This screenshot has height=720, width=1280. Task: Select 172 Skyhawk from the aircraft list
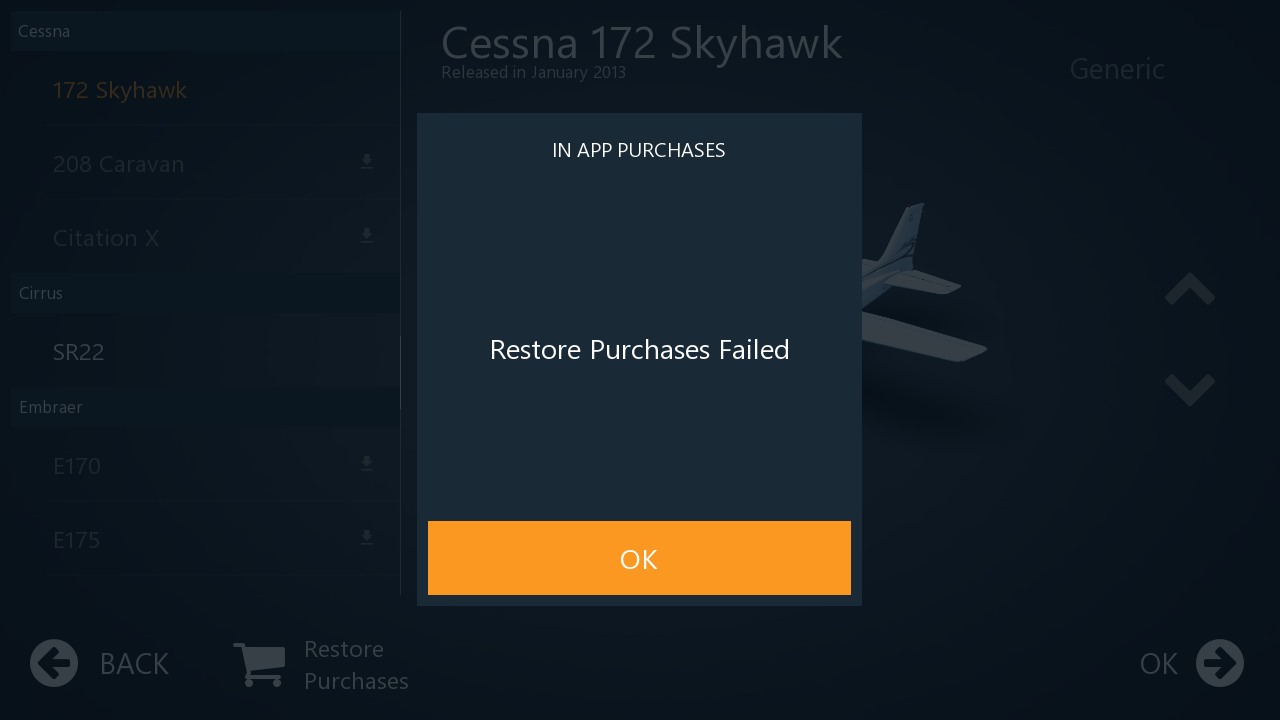pos(120,90)
